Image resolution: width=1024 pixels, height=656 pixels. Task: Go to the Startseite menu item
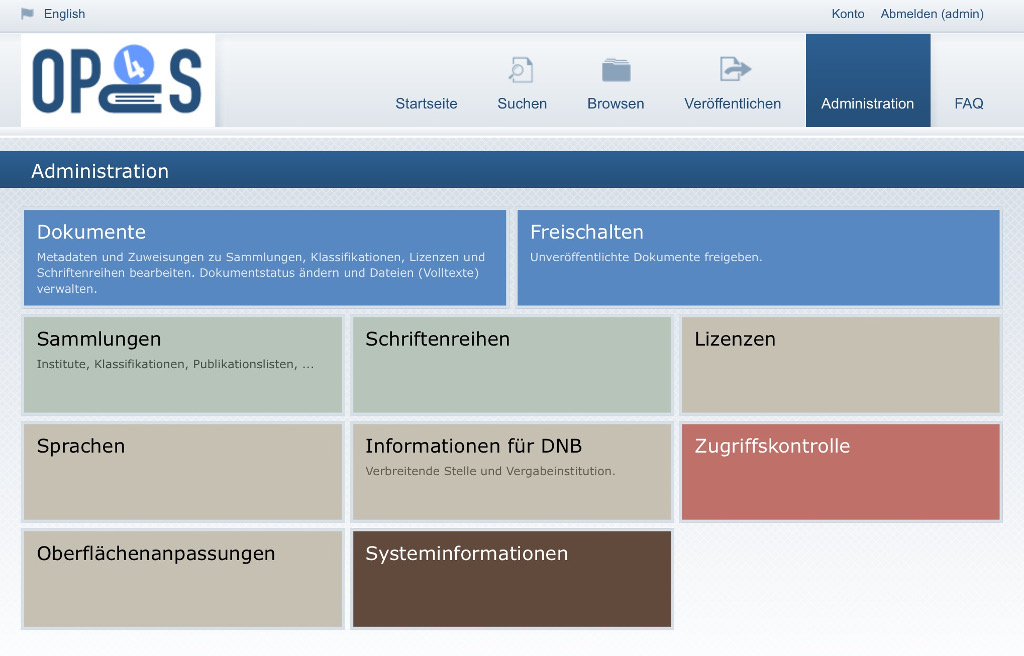point(426,103)
